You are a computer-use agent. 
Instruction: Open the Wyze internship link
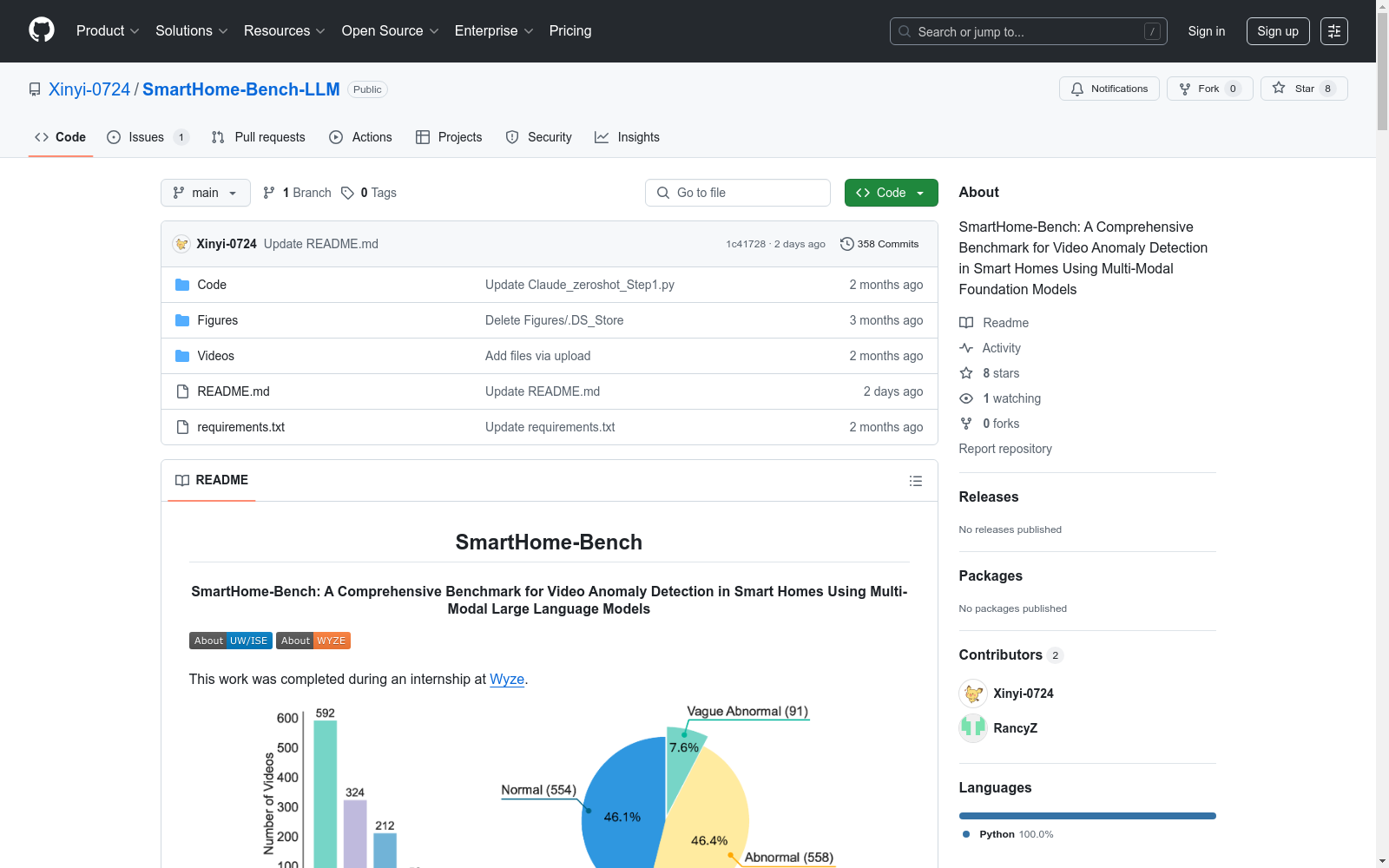(507, 679)
